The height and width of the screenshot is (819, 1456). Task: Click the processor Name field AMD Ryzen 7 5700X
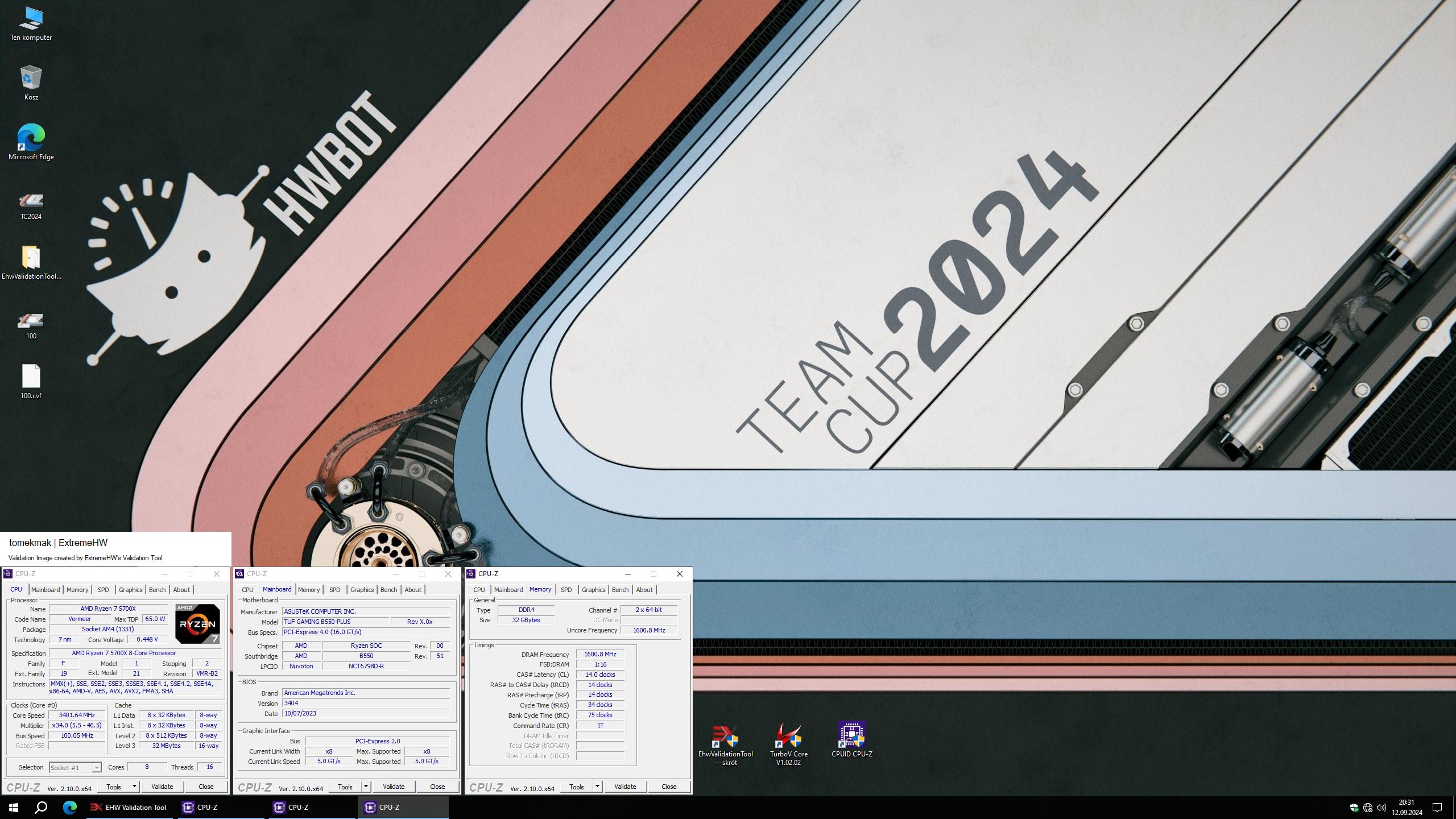(108, 609)
